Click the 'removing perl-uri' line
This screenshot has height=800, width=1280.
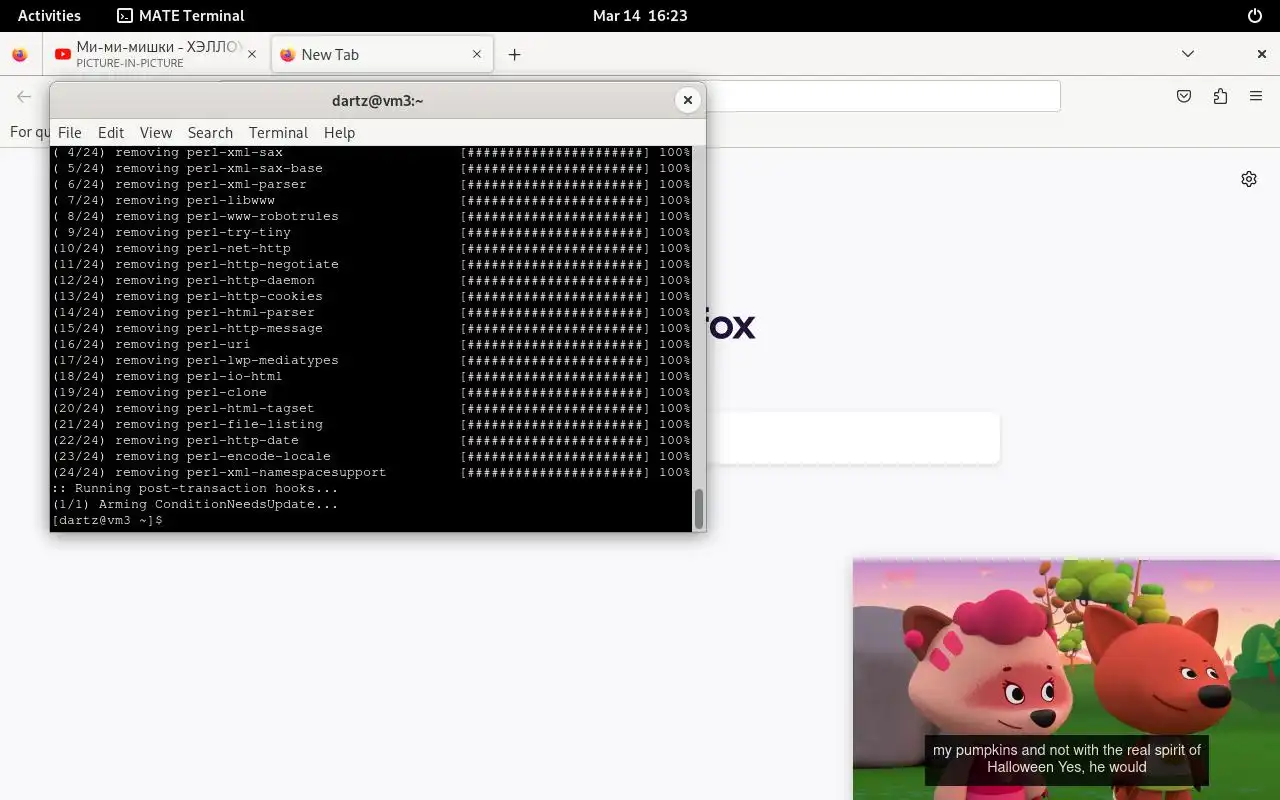pyautogui.click(x=371, y=344)
